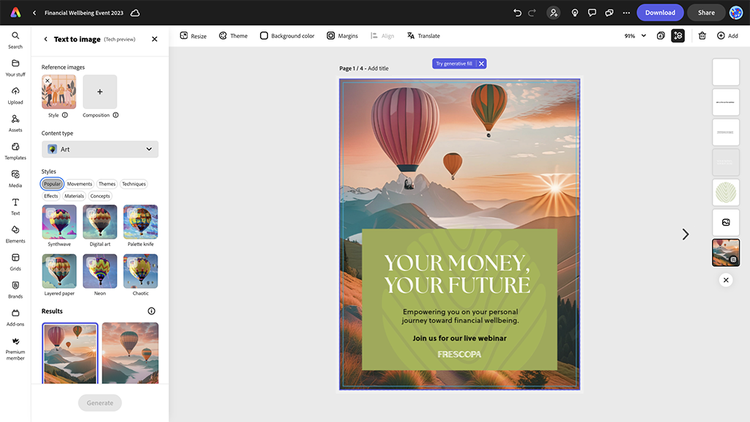
Task: Click the Translate toolbar option
Action: (423, 36)
